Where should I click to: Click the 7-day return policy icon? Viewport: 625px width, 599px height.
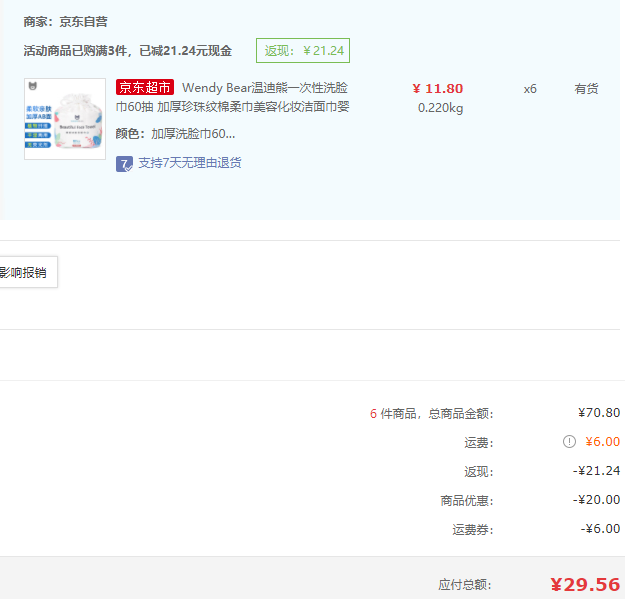[x=124, y=164]
